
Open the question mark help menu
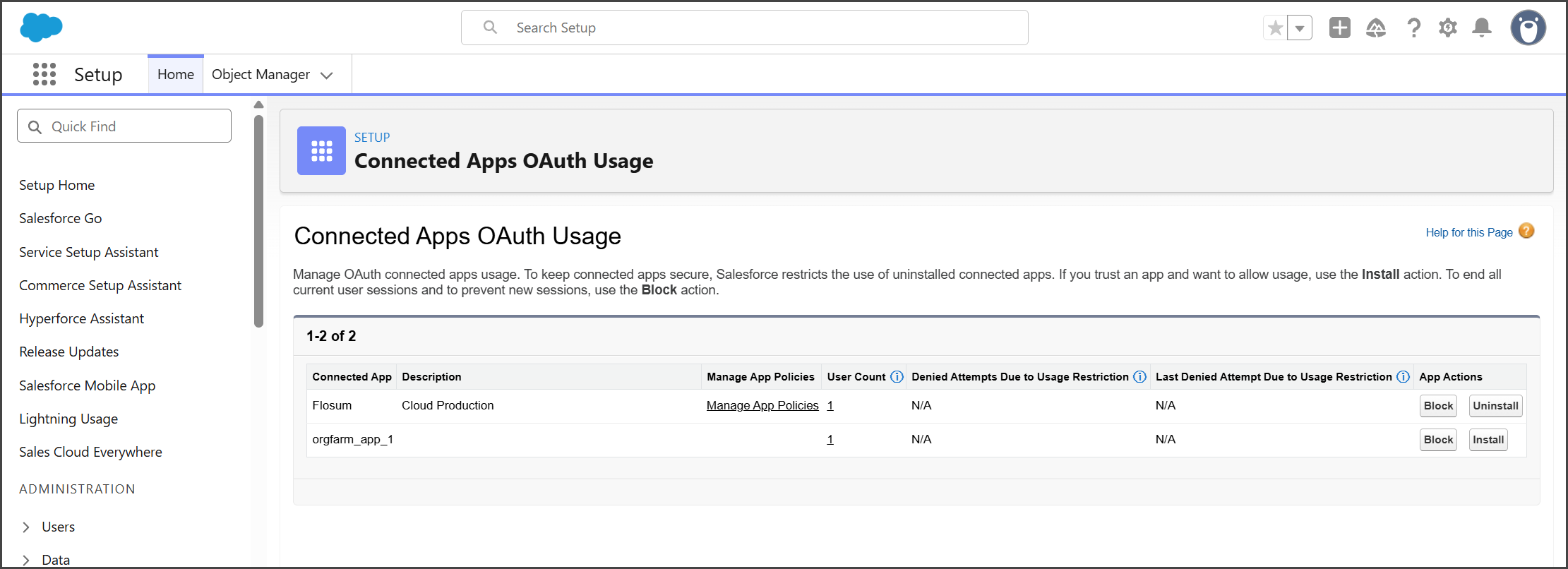click(1413, 28)
